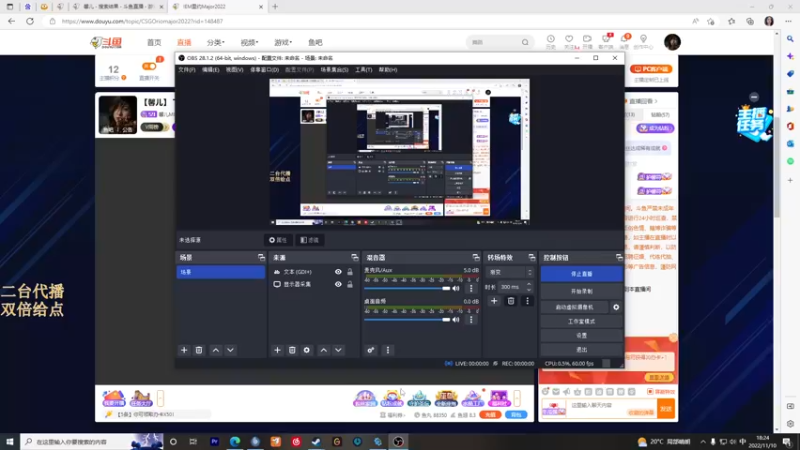This screenshot has height=450, width=800.
Task: Add a scene transition with plus icon
Action: tap(494, 301)
